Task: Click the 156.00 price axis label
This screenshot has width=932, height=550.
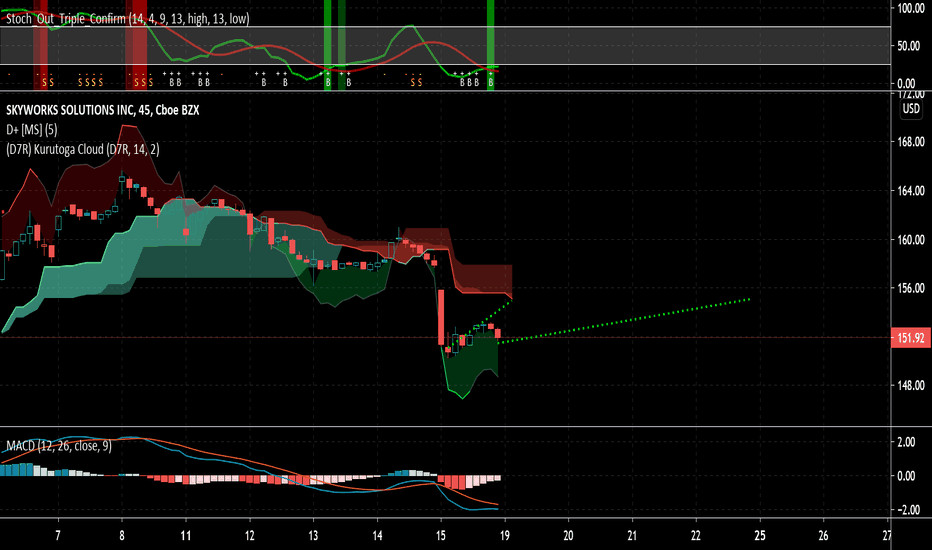Action: click(x=911, y=288)
